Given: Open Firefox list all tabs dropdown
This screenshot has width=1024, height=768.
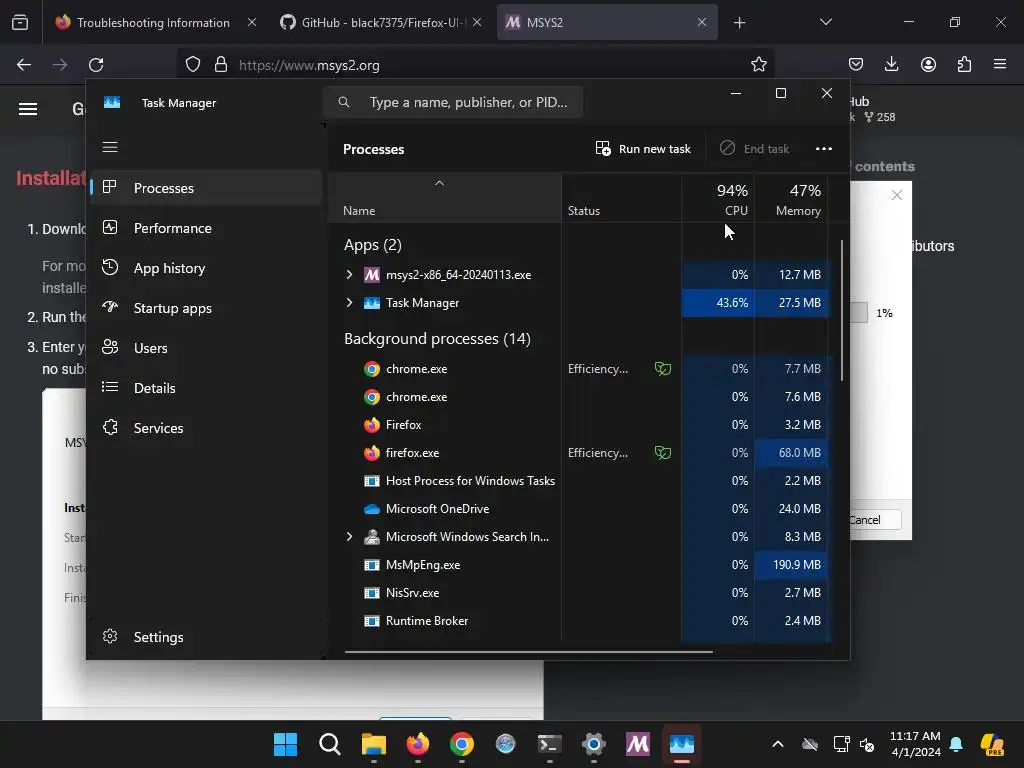Looking at the screenshot, I should click(x=825, y=22).
